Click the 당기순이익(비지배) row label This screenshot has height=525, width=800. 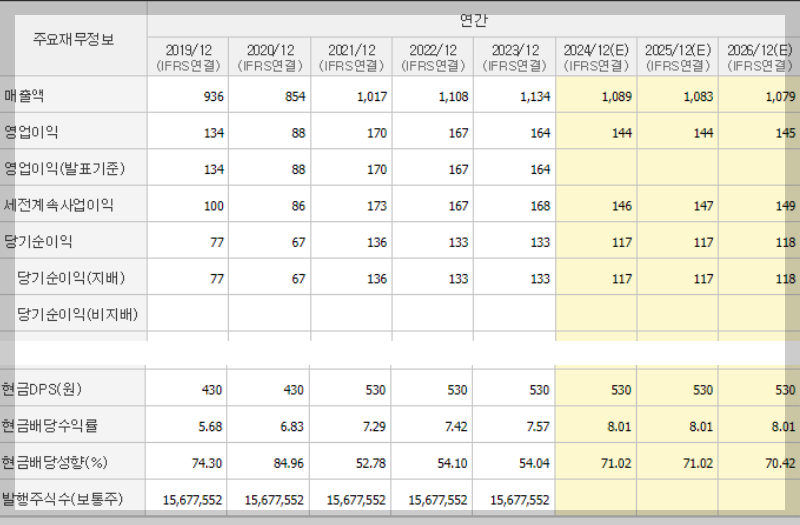pos(78,314)
